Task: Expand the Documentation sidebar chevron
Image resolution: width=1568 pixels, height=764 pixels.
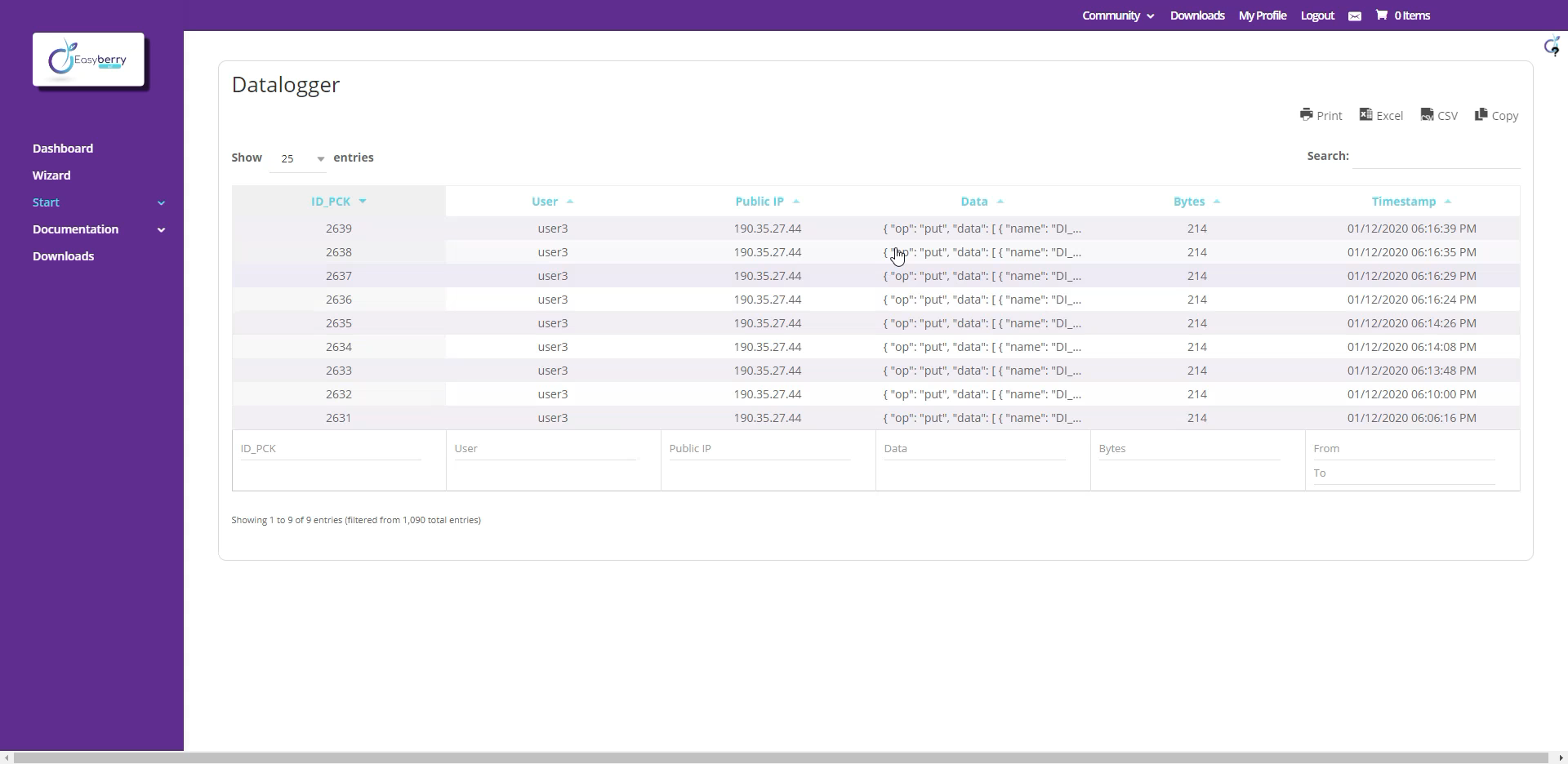Action: (x=161, y=229)
